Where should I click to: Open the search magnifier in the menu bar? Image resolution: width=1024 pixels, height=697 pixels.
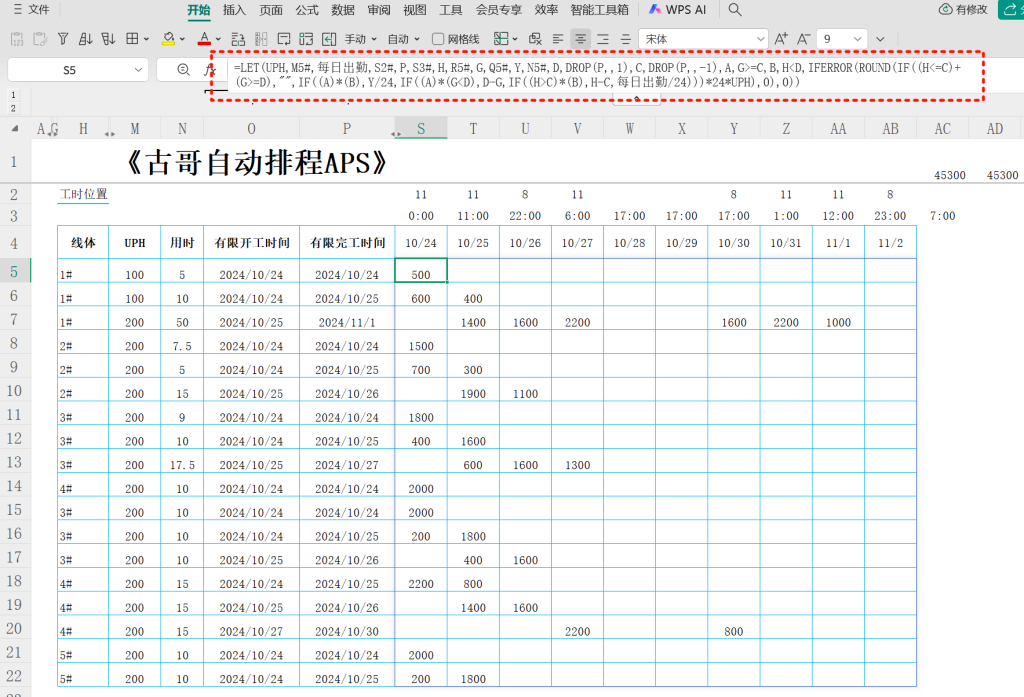click(735, 10)
